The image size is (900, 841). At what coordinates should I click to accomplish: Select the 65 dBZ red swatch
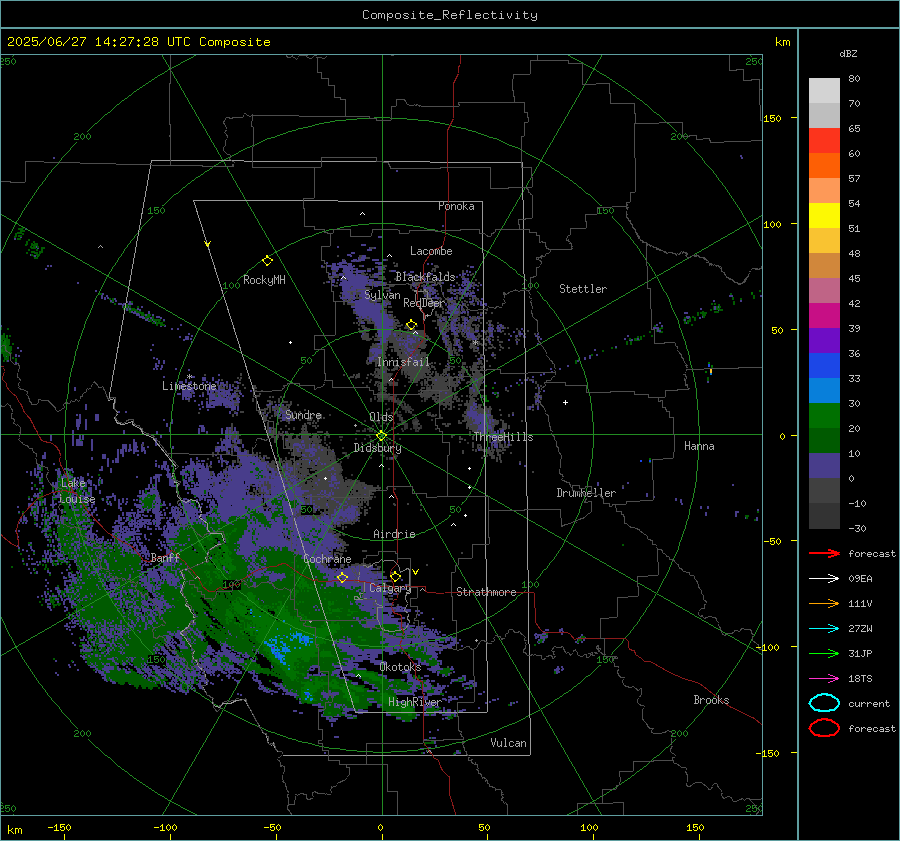[x=824, y=140]
